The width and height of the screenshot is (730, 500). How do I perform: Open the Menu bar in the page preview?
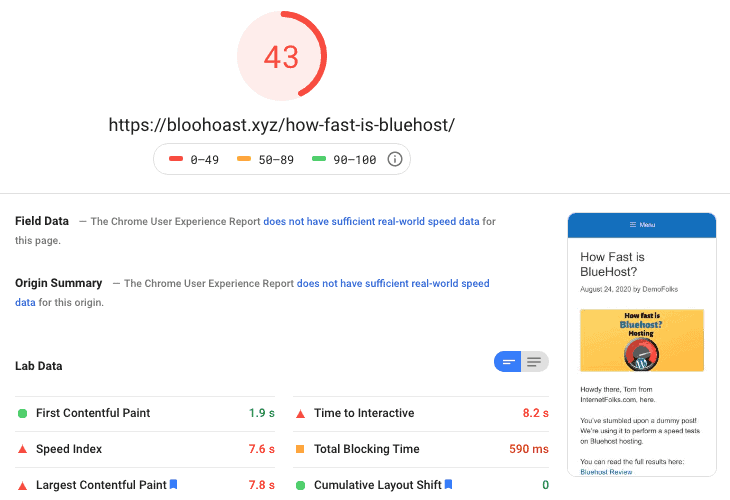point(642,225)
